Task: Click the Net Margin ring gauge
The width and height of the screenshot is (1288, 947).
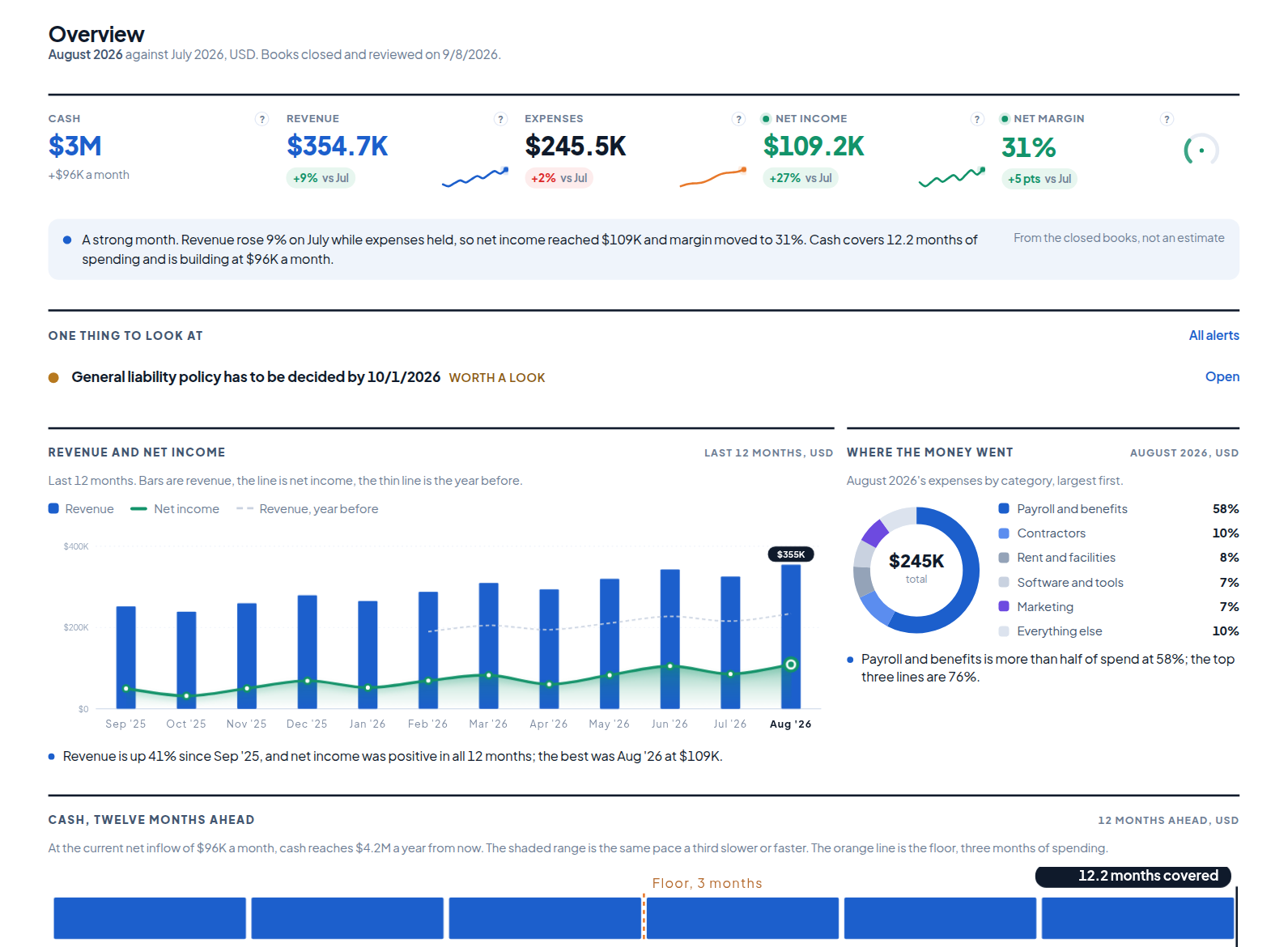Action: tap(1201, 150)
